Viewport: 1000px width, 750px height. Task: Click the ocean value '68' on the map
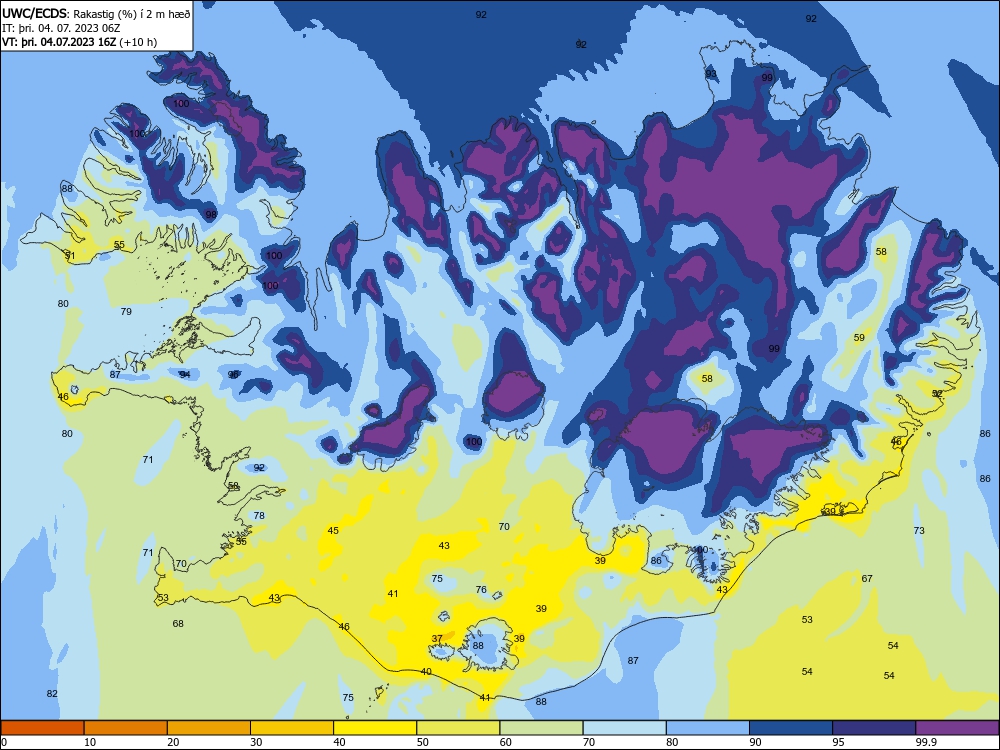(x=178, y=624)
